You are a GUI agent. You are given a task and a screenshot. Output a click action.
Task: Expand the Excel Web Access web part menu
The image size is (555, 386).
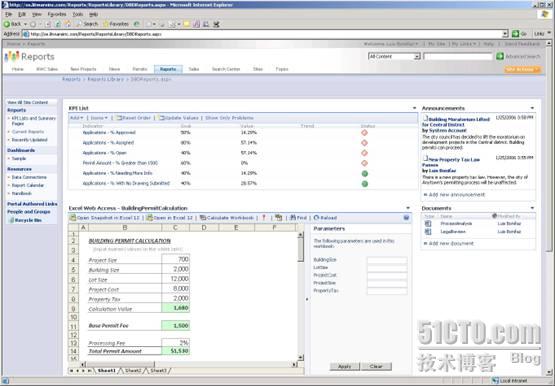(408, 208)
